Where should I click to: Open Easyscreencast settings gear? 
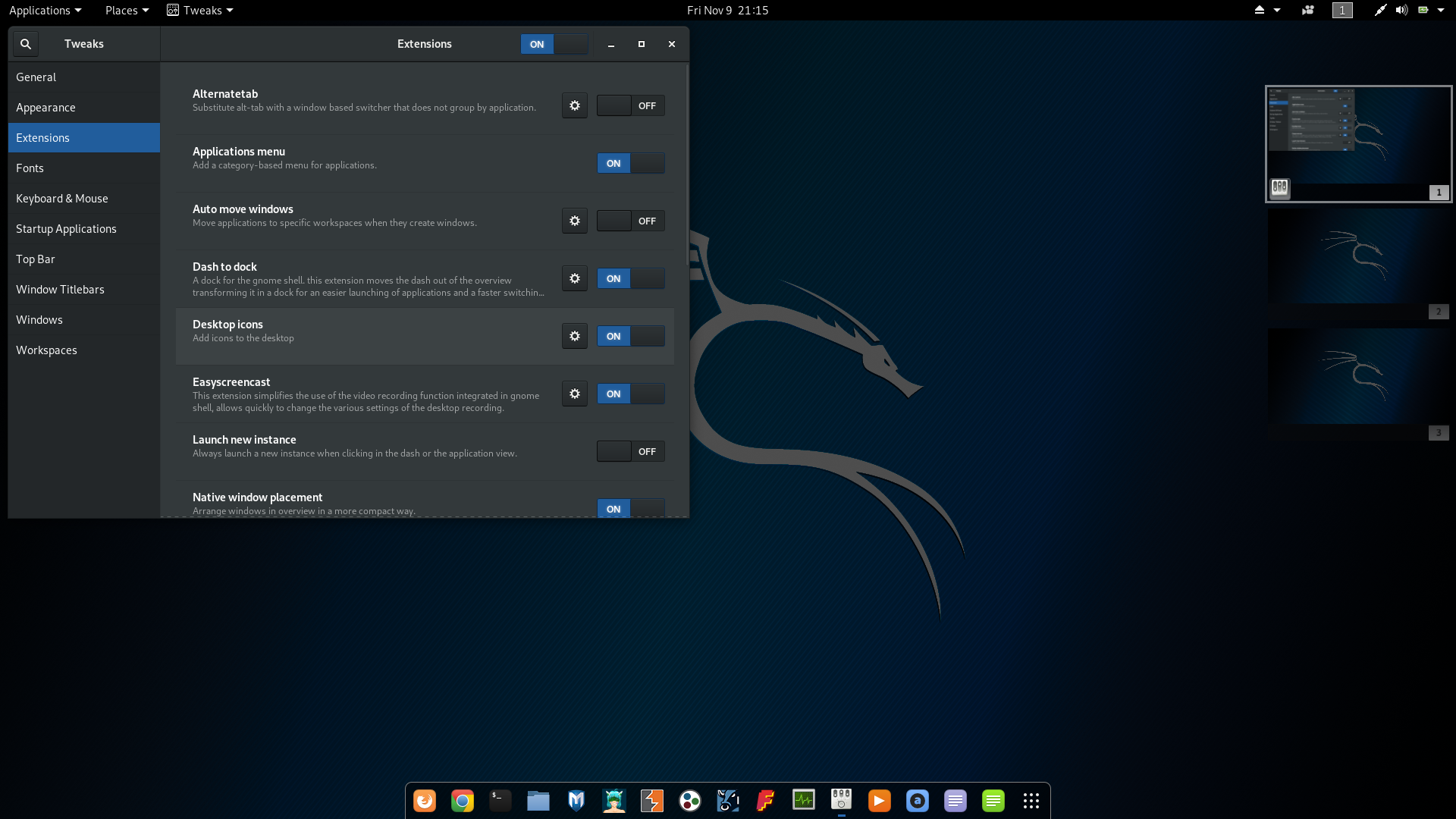click(575, 394)
